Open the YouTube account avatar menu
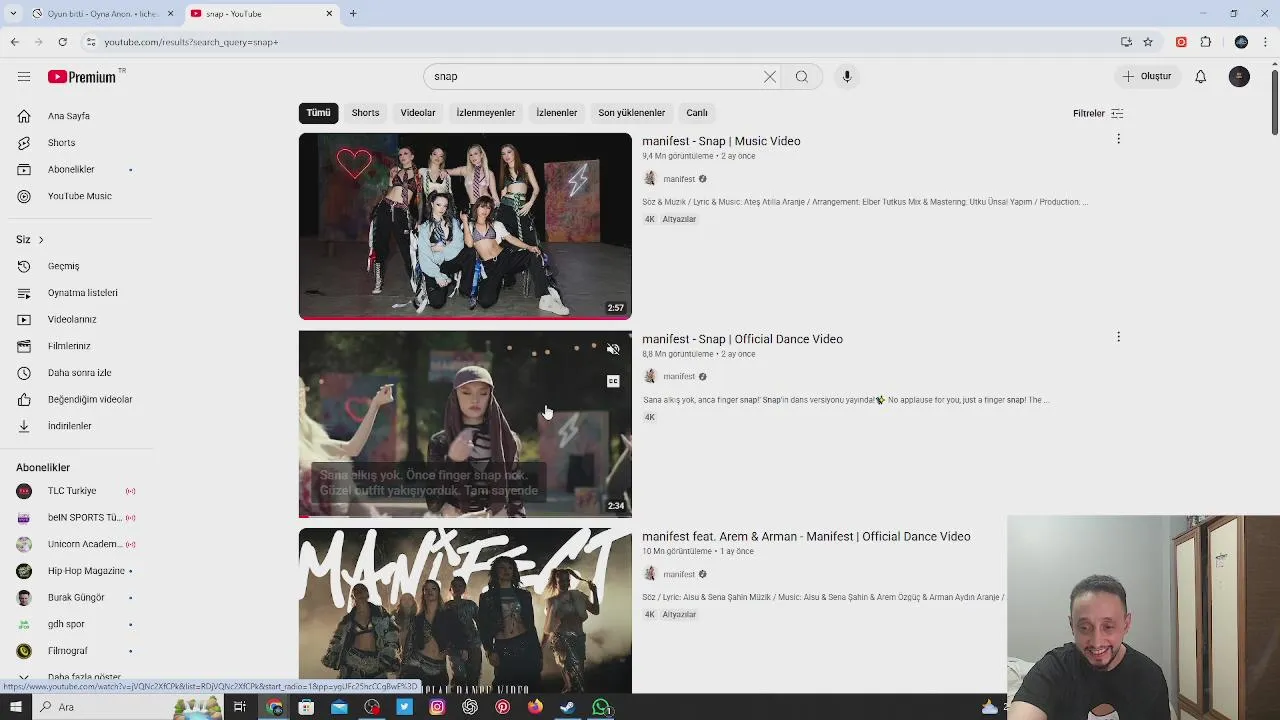Screen dimensions: 1280x720 [x=1239, y=77]
